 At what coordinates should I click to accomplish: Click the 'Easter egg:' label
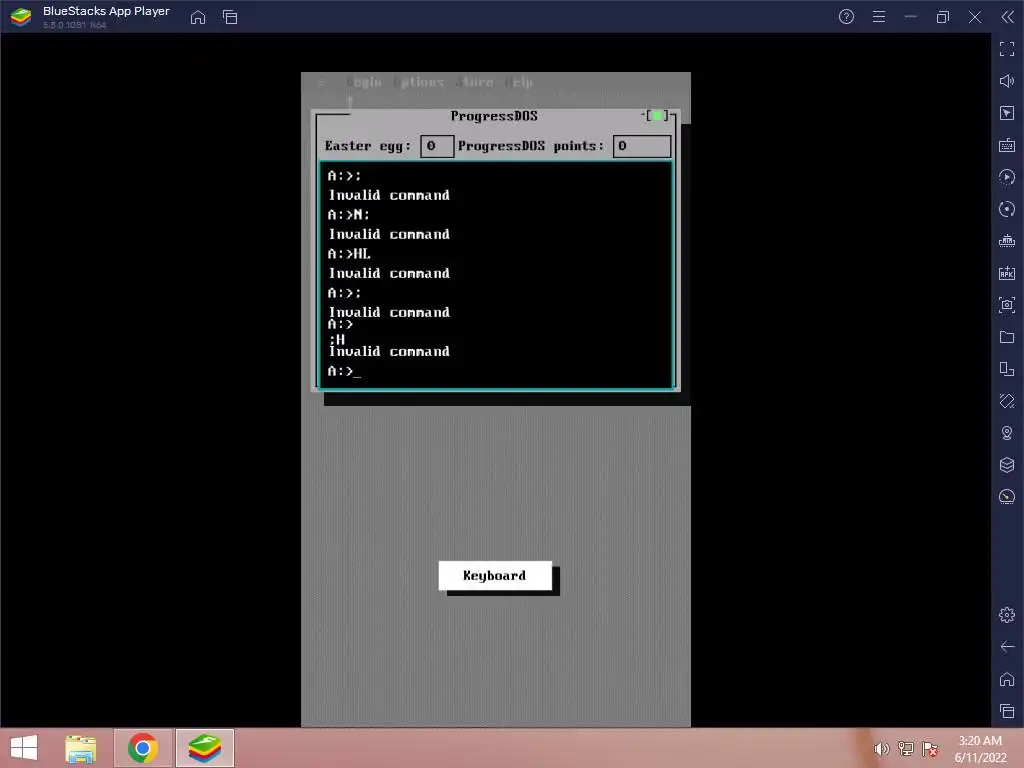click(x=368, y=146)
